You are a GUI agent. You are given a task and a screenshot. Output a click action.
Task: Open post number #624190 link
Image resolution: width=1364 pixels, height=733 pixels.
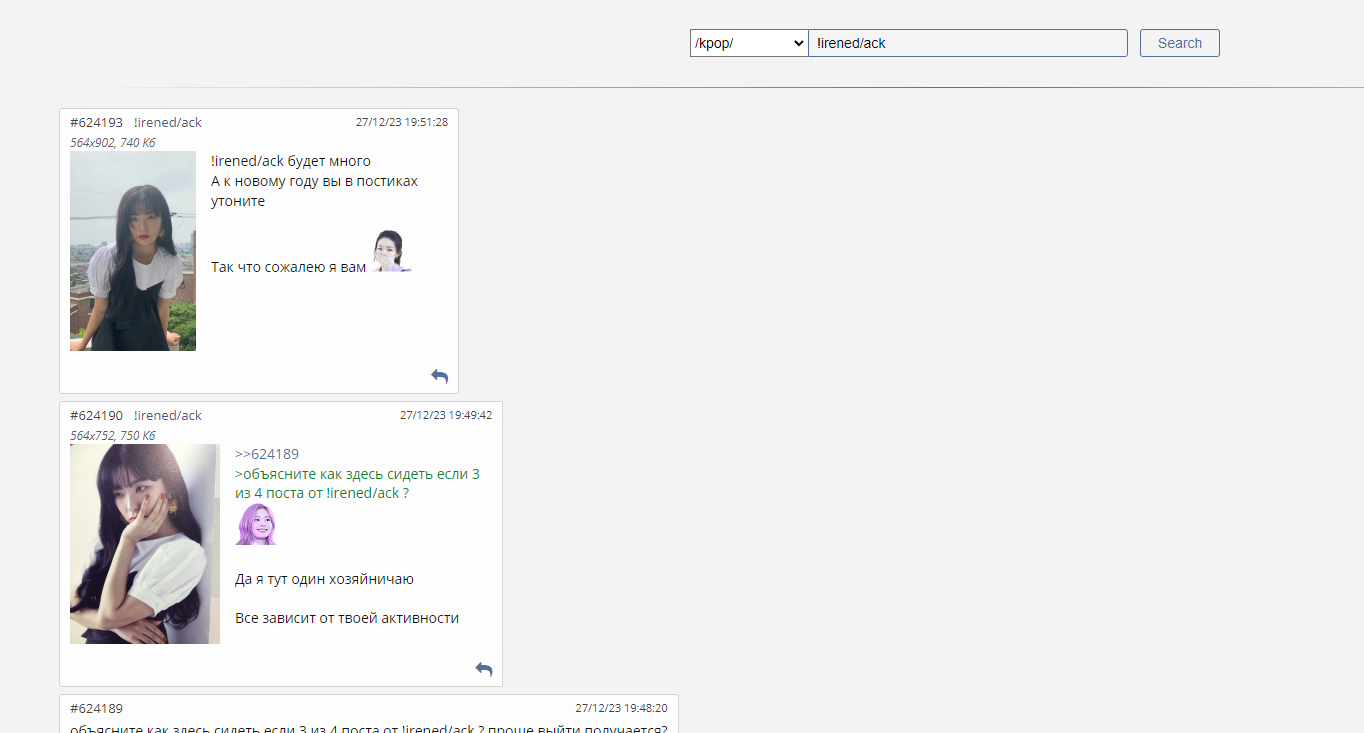point(96,415)
